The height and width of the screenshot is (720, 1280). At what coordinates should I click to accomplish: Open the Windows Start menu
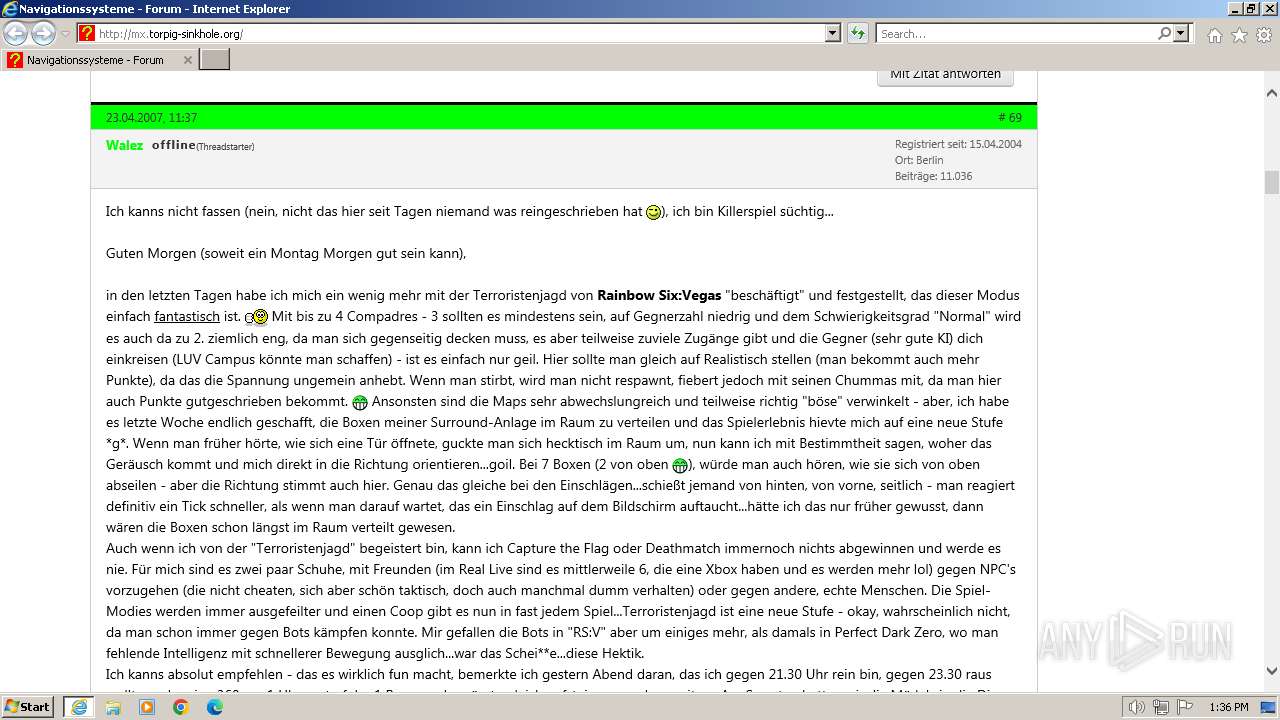tap(27, 706)
